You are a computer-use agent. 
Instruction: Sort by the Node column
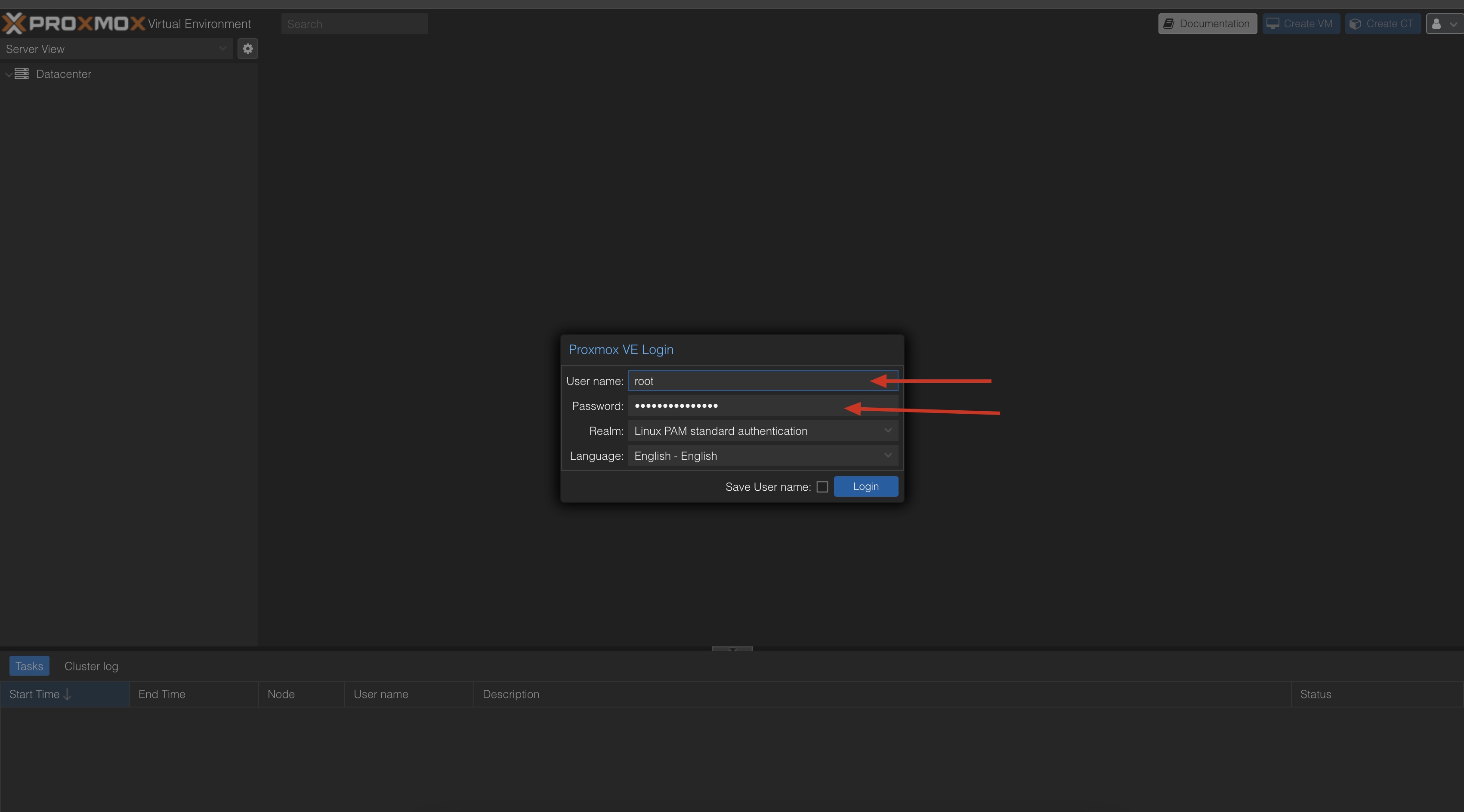301,694
